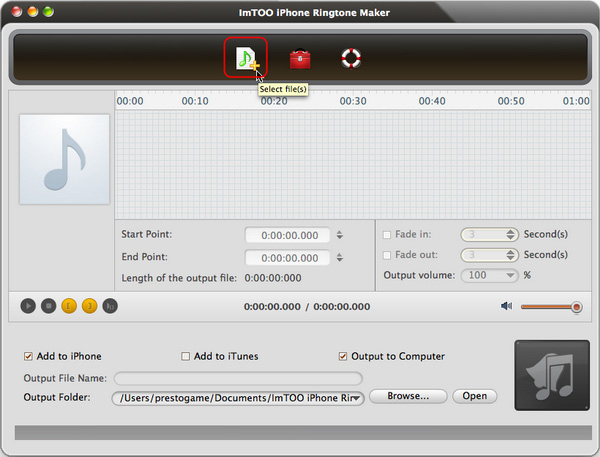Click the End Point time field
The height and width of the screenshot is (457, 600).
coord(288,258)
